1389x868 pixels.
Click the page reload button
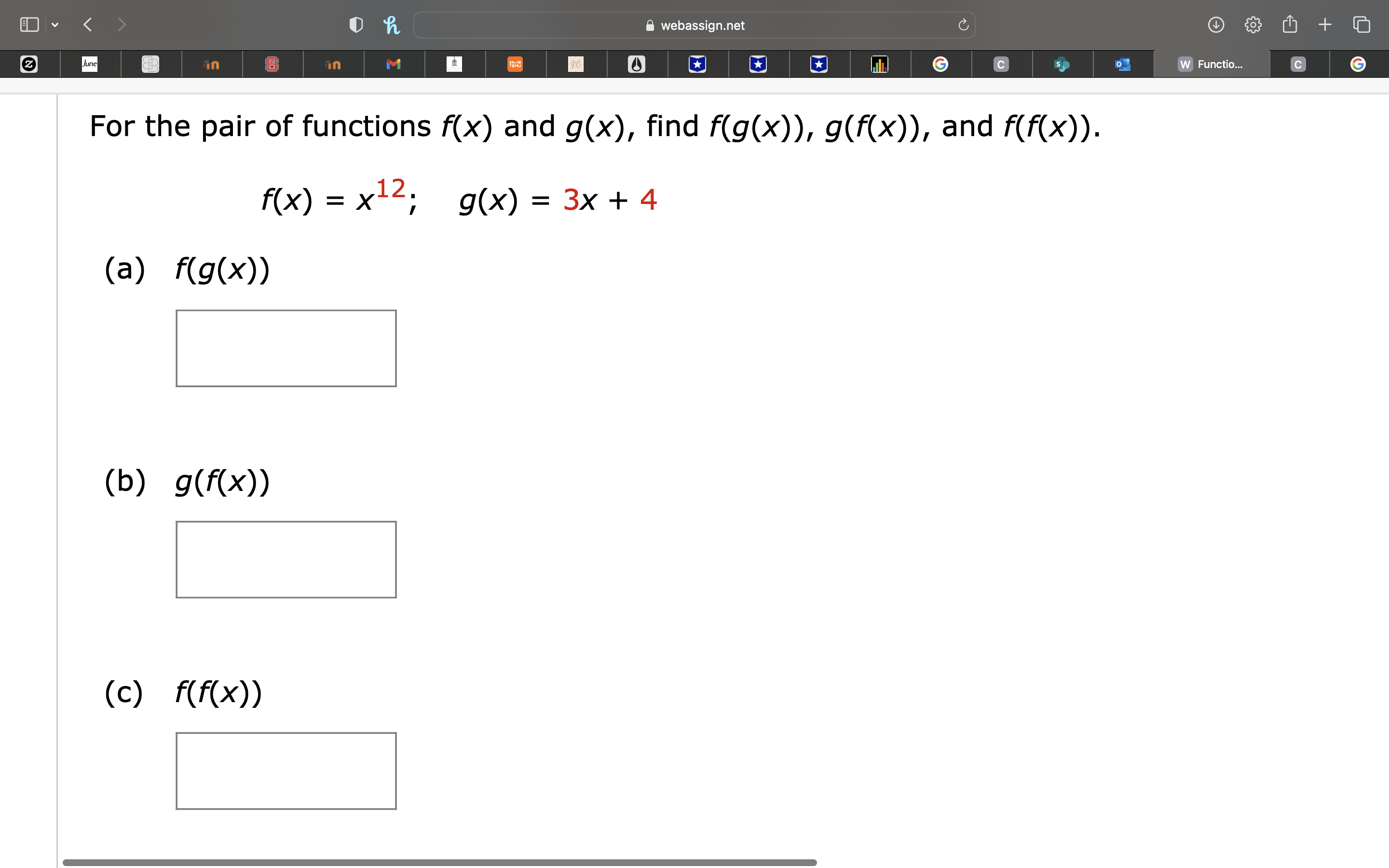click(963, 24)
